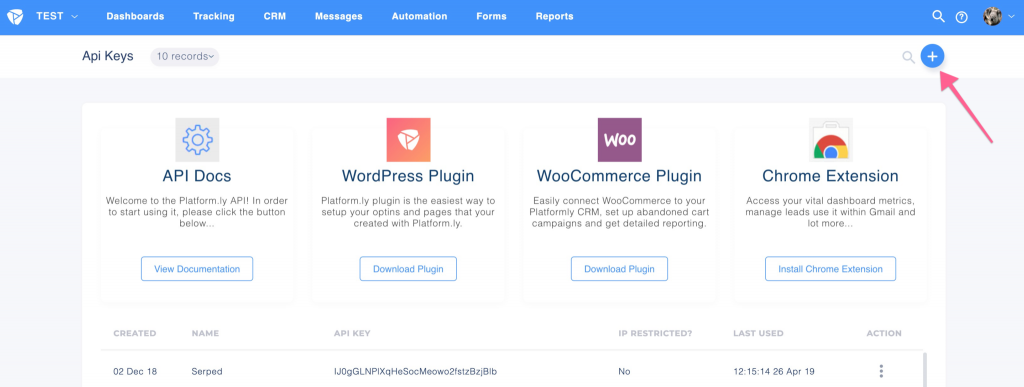The height and width of the screenshot is (387, 1024).
Task: Expand the 10 records dropdown
Action: point(185,57)
